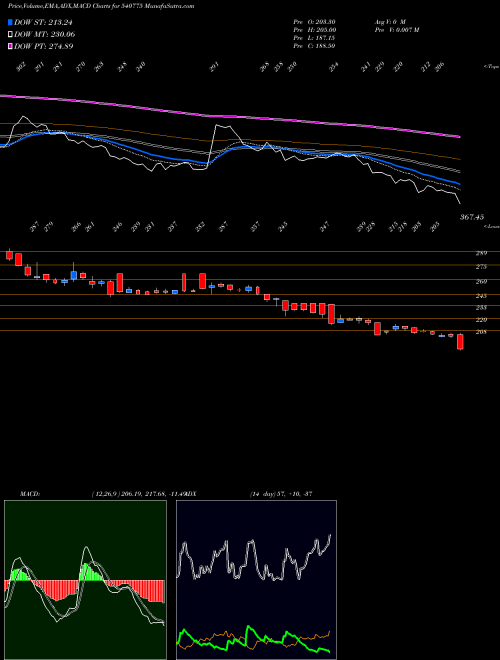Click the 367.45 value under the EMA chart
The width and height of the screenshot is (500, 660).
[472, 217]
